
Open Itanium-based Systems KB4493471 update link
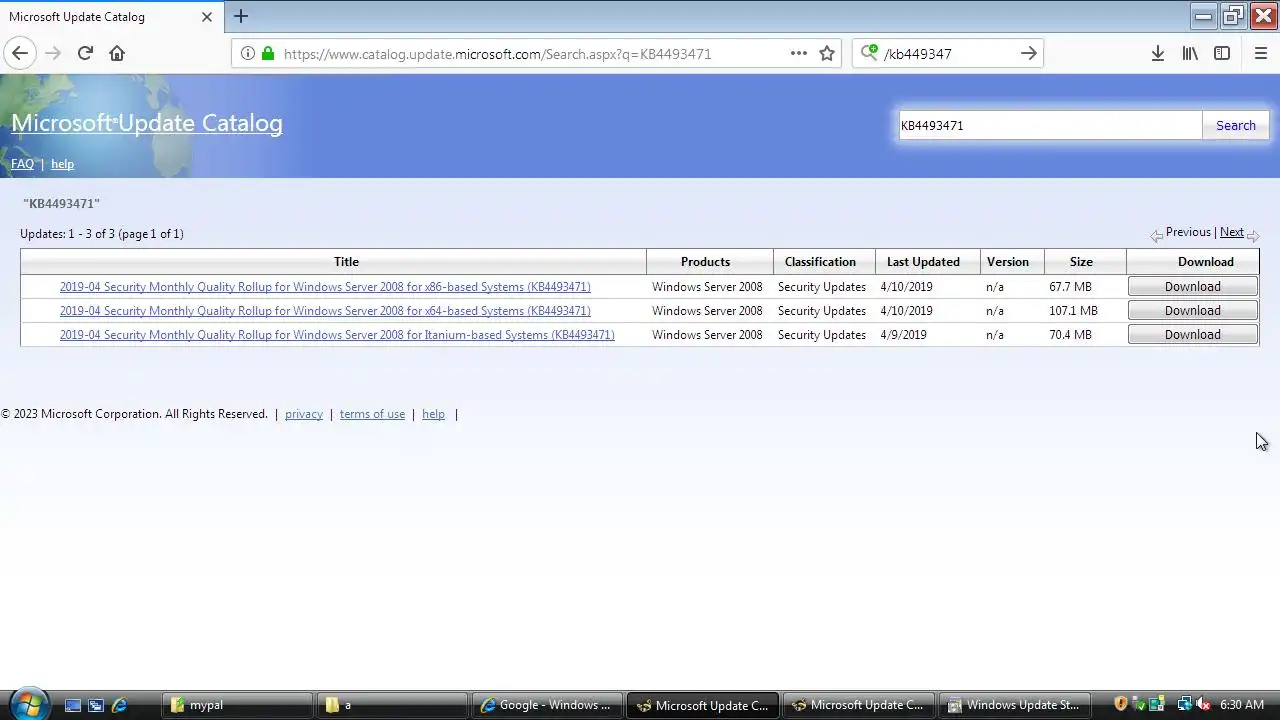337,335
